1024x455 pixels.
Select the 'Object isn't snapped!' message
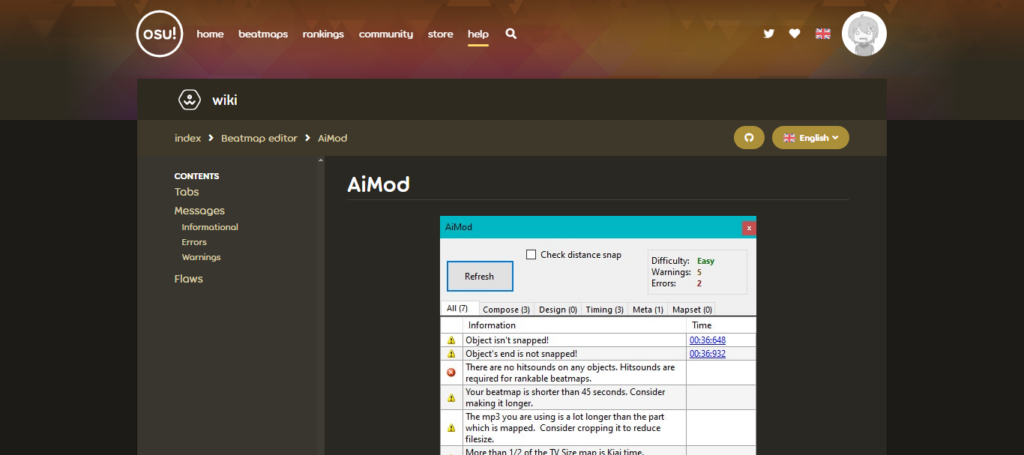tap(507, 340)
